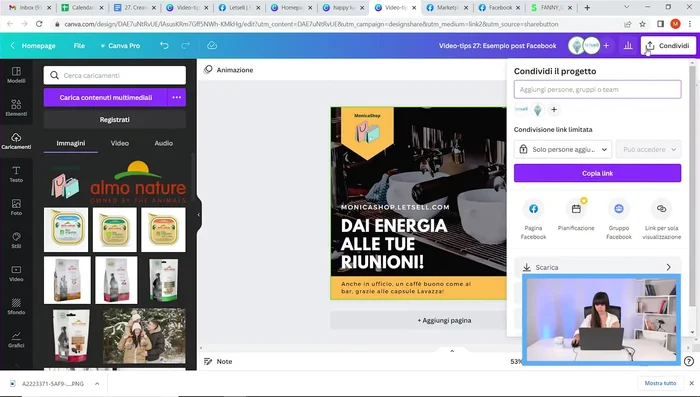The image size is (700, 397).
Task: Open the analytics bar chart icon
Action: (628, 46)
